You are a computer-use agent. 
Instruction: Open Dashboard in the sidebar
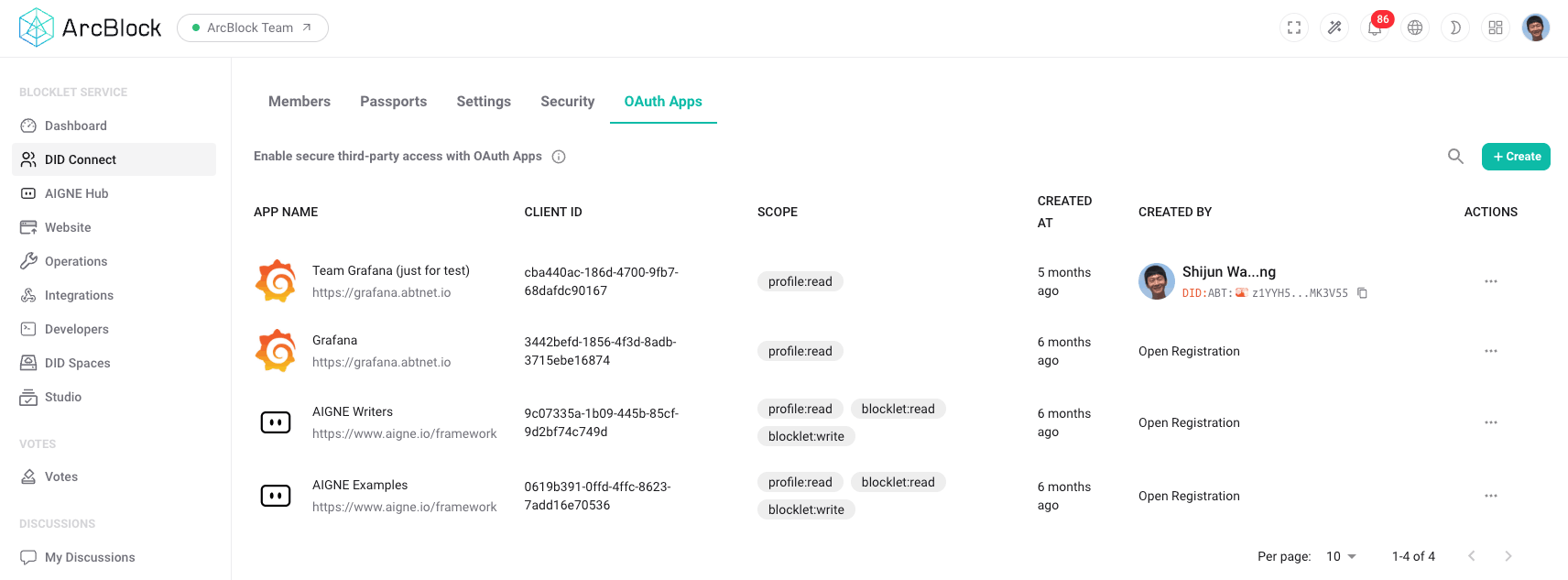(114, 126)
